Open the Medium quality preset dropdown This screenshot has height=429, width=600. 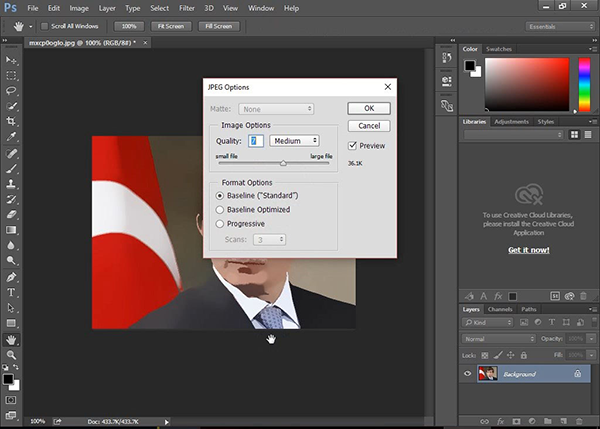pos(294,141)
